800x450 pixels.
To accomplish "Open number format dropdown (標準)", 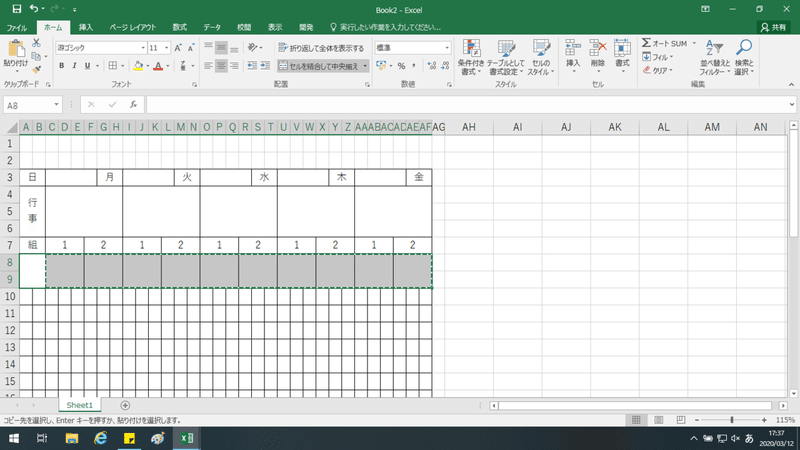I will [x=447, y=47].
